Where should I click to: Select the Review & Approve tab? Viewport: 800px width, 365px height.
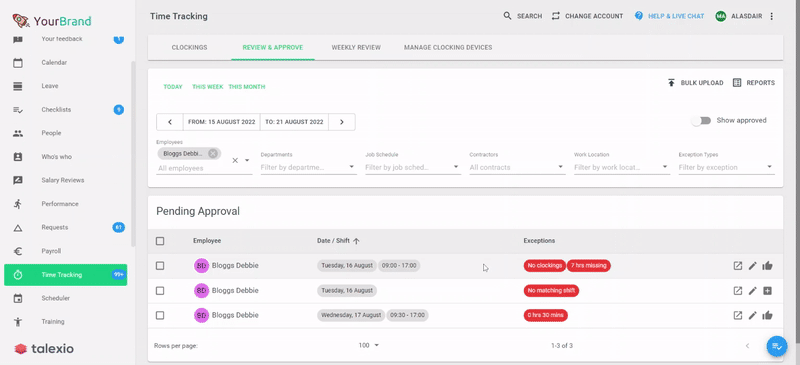pos(273,47)
